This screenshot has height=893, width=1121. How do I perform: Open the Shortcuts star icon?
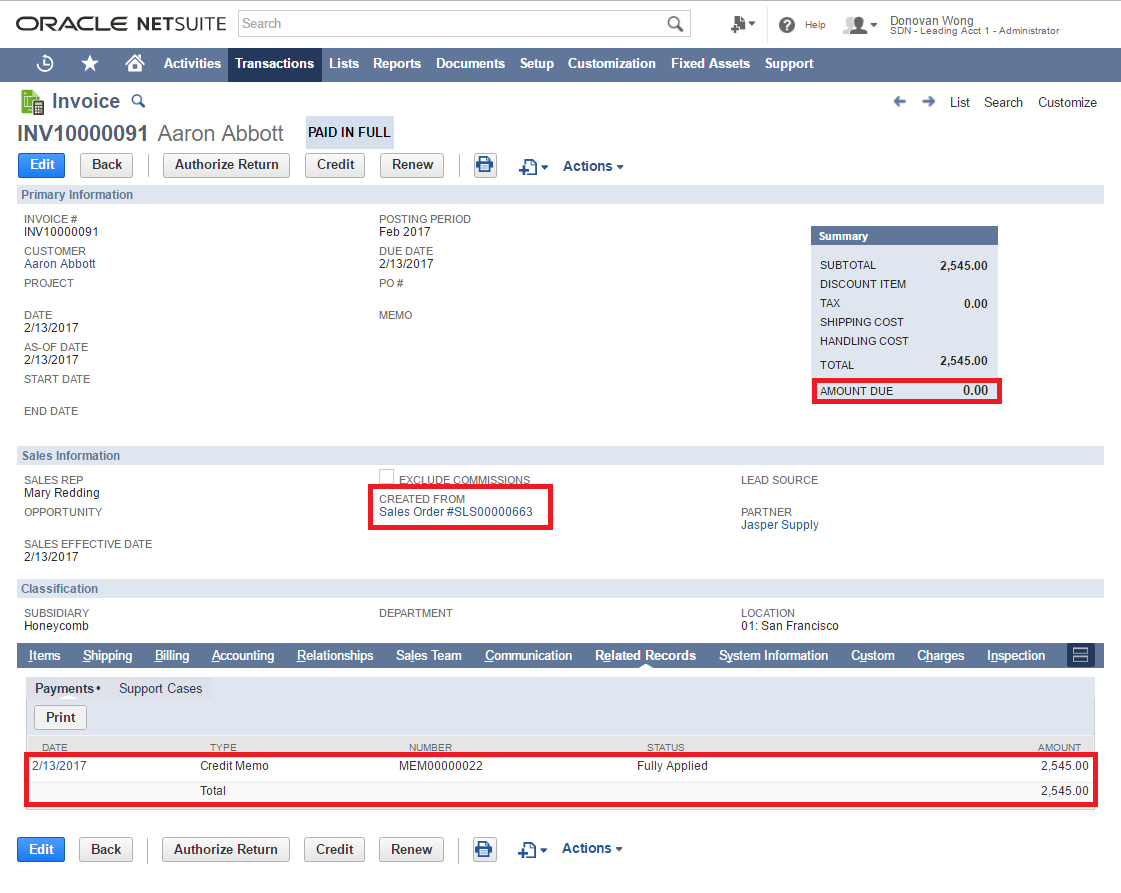[x=90, y=64]
